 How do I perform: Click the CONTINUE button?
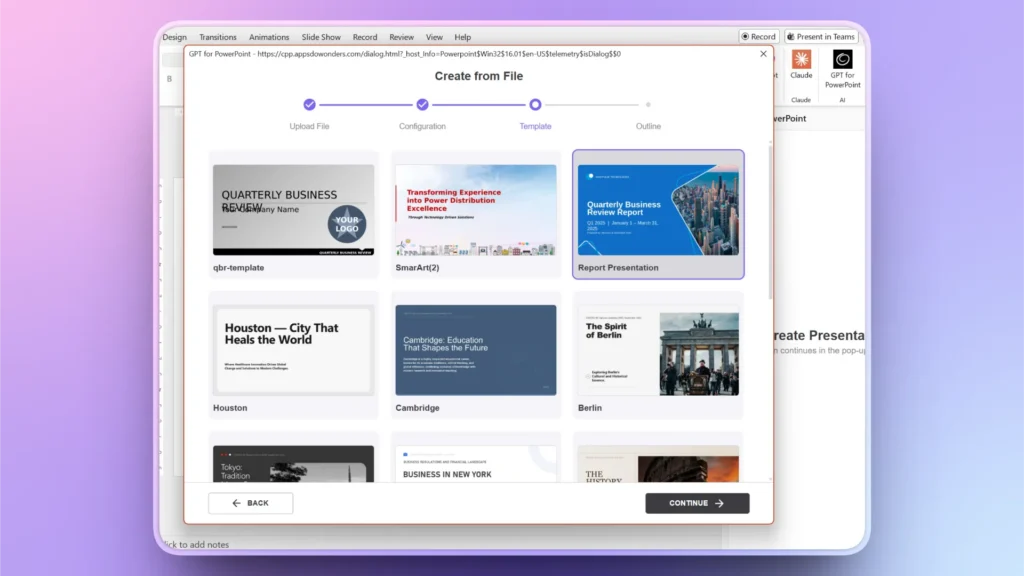pos(697,503)
